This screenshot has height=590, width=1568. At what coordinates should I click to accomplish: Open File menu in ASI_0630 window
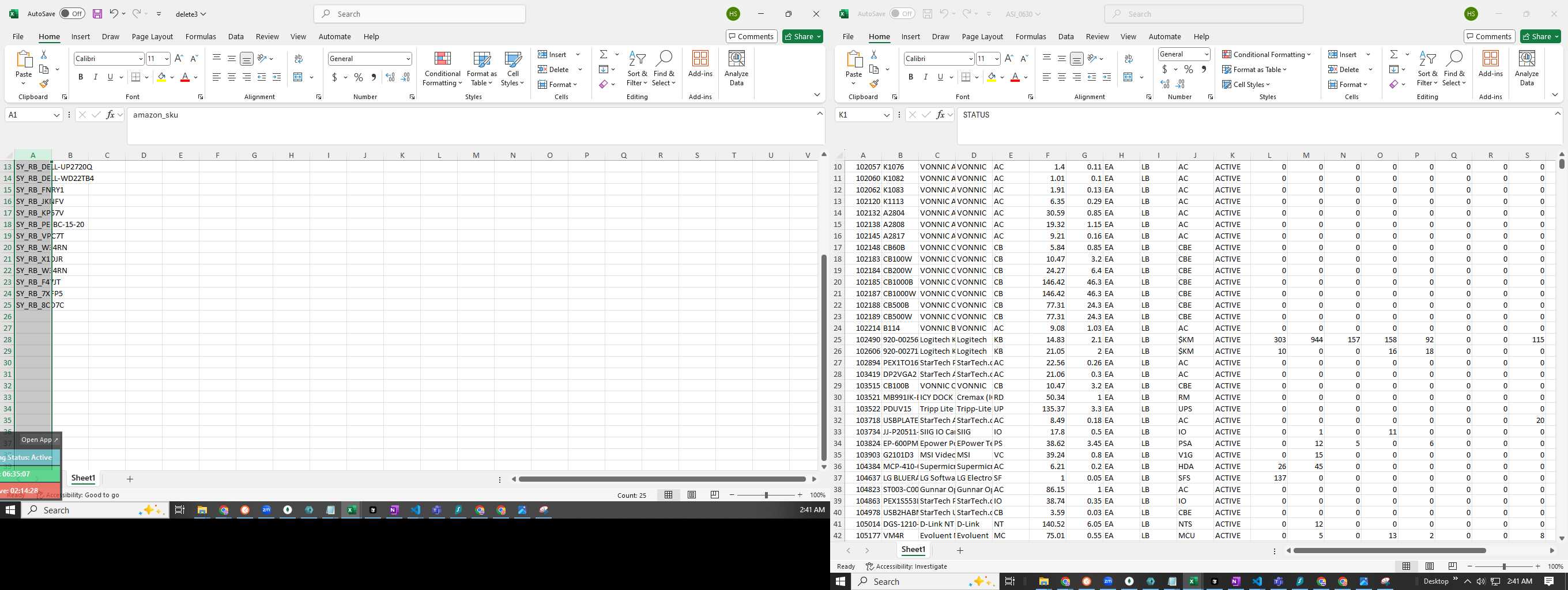click(847, 36)
